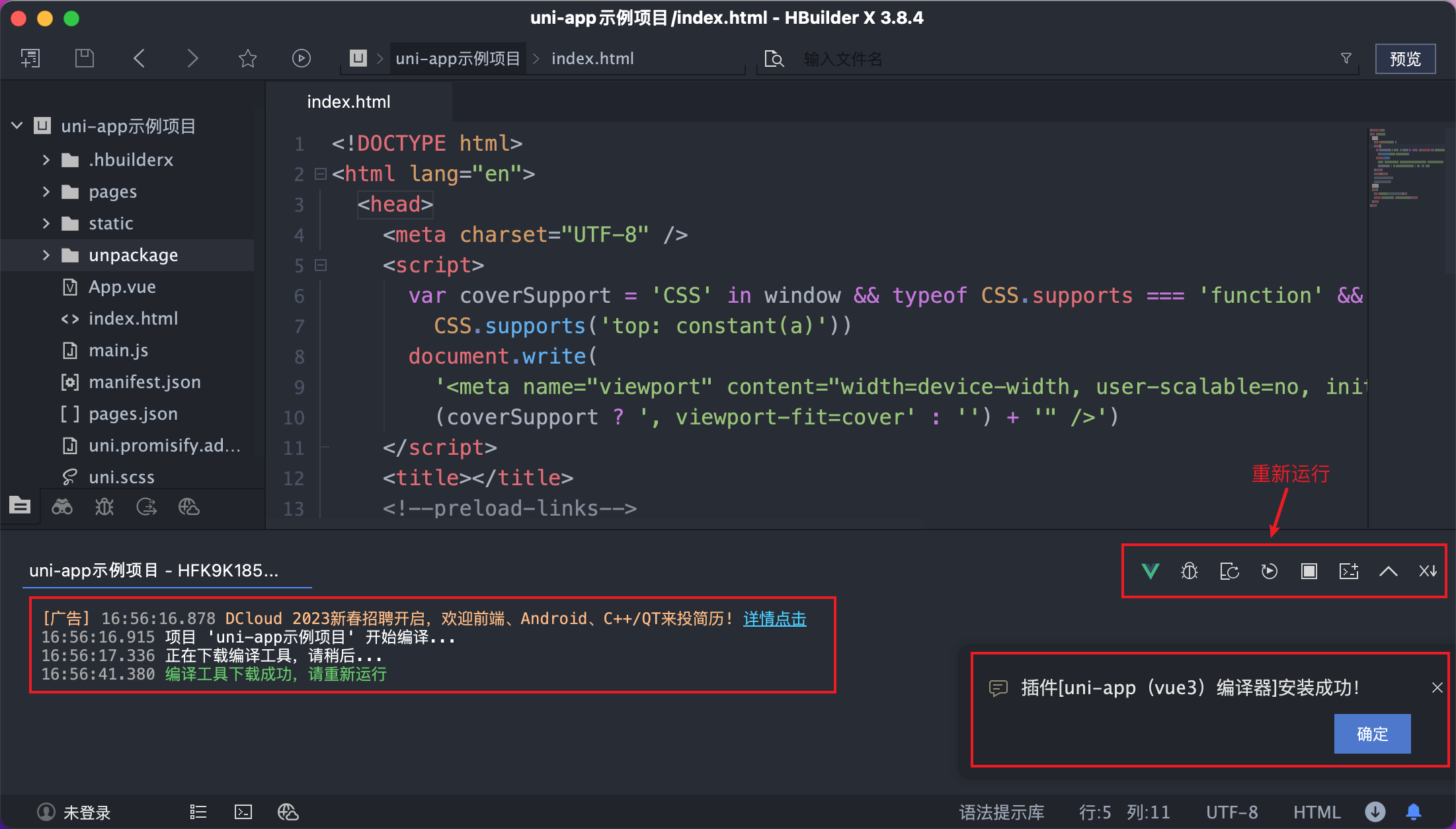
Task: Click the run play icon in toolbar
Action: (x=301, y=58)
